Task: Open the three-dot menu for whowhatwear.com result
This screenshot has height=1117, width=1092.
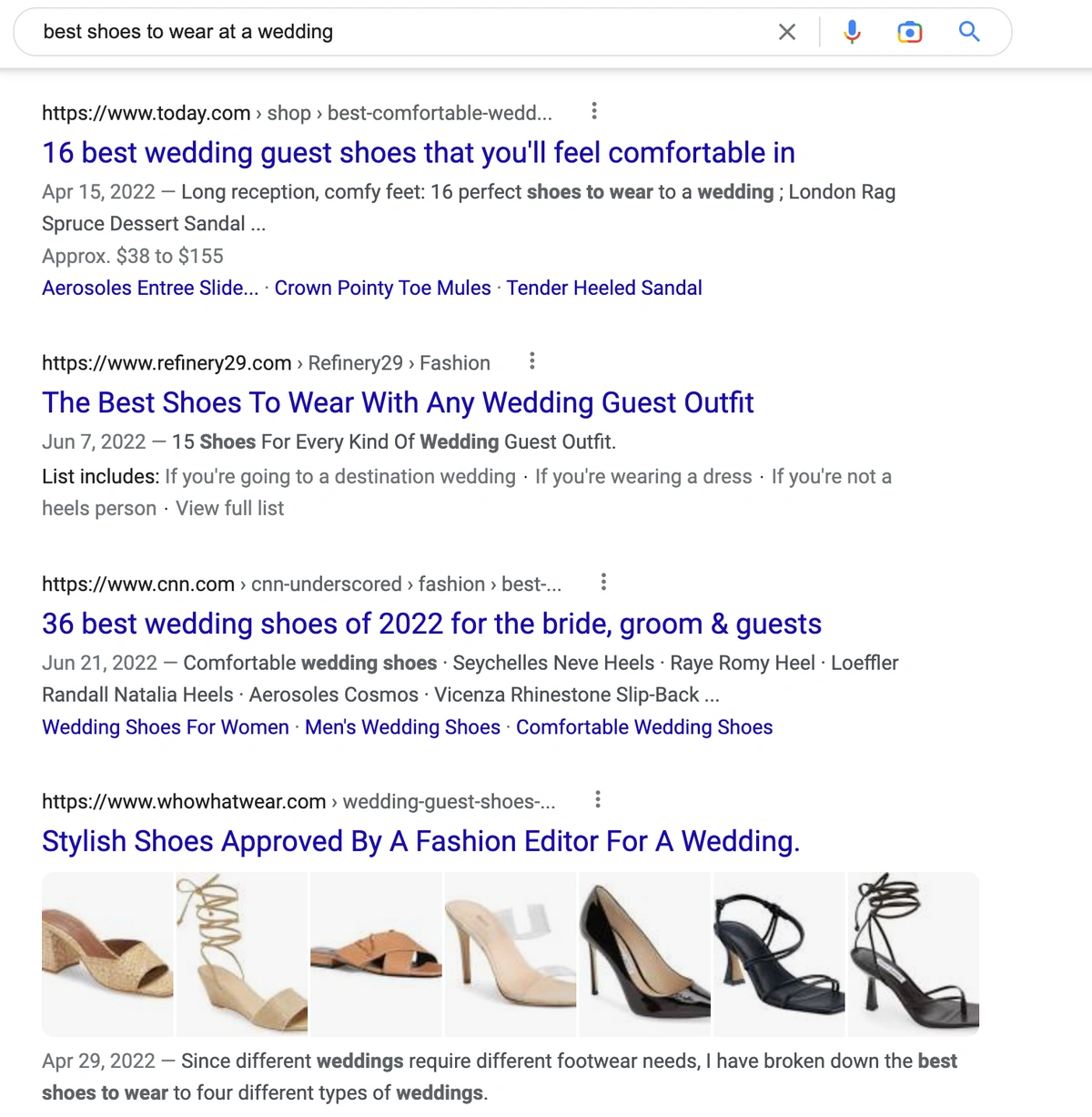Action: pos(598,800)
